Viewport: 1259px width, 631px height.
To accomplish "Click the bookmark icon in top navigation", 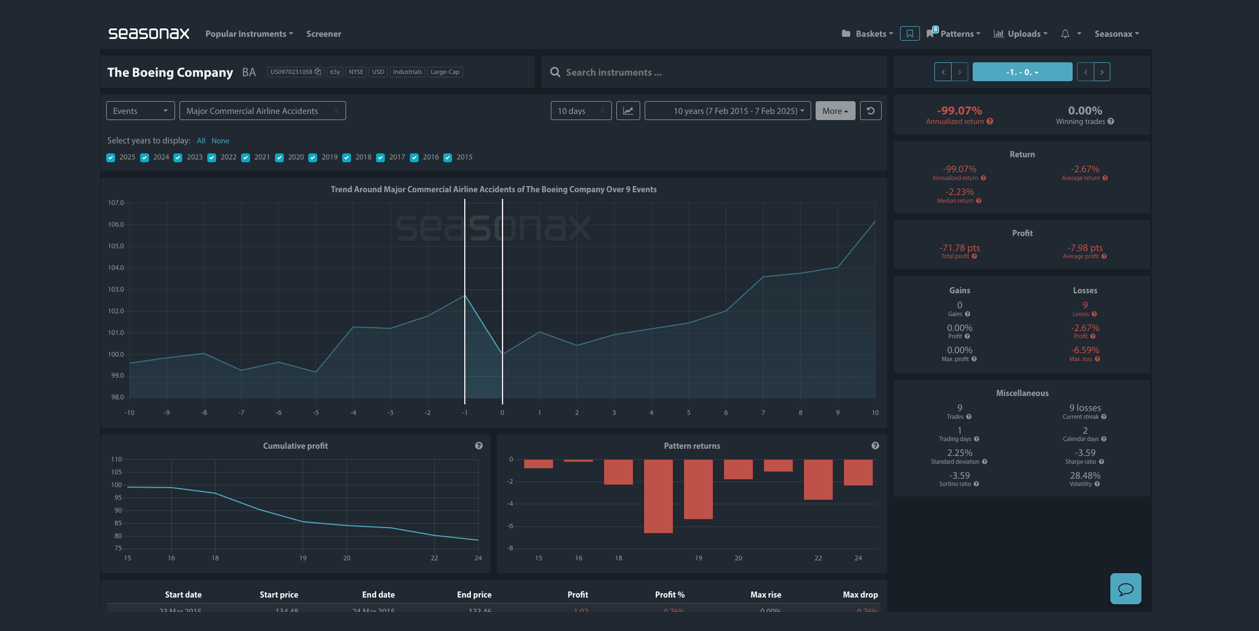I will pyautogui.click(x=909, y=34).
